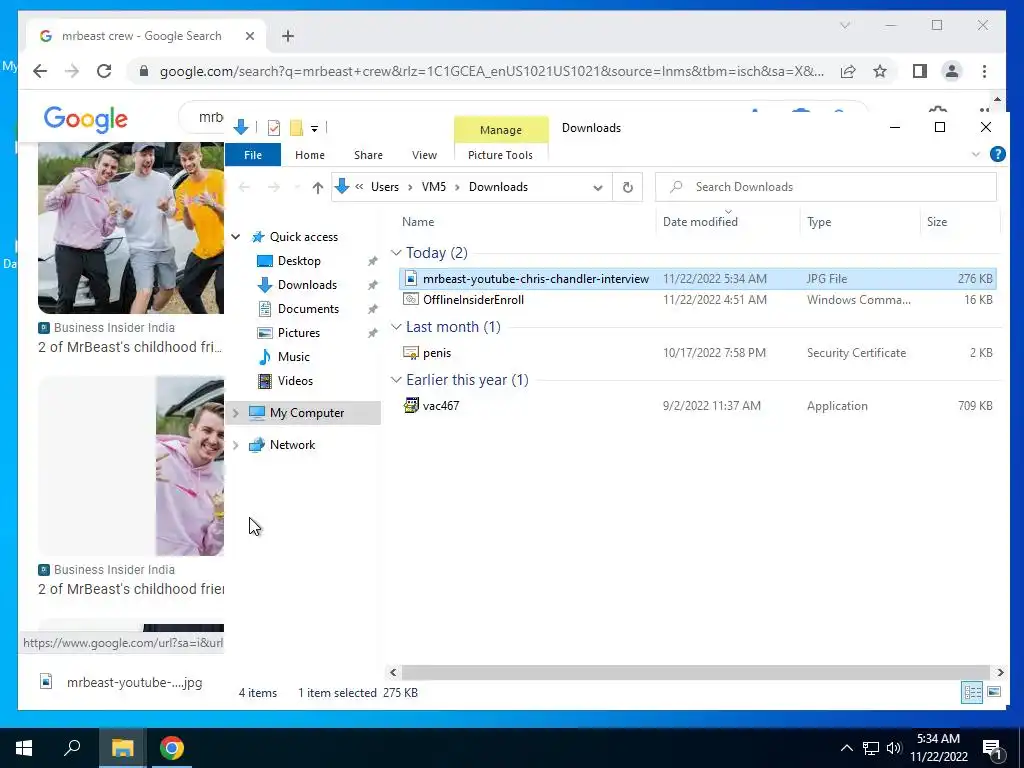
Task: Sort by Date modified column header
Action: [700, 222]
